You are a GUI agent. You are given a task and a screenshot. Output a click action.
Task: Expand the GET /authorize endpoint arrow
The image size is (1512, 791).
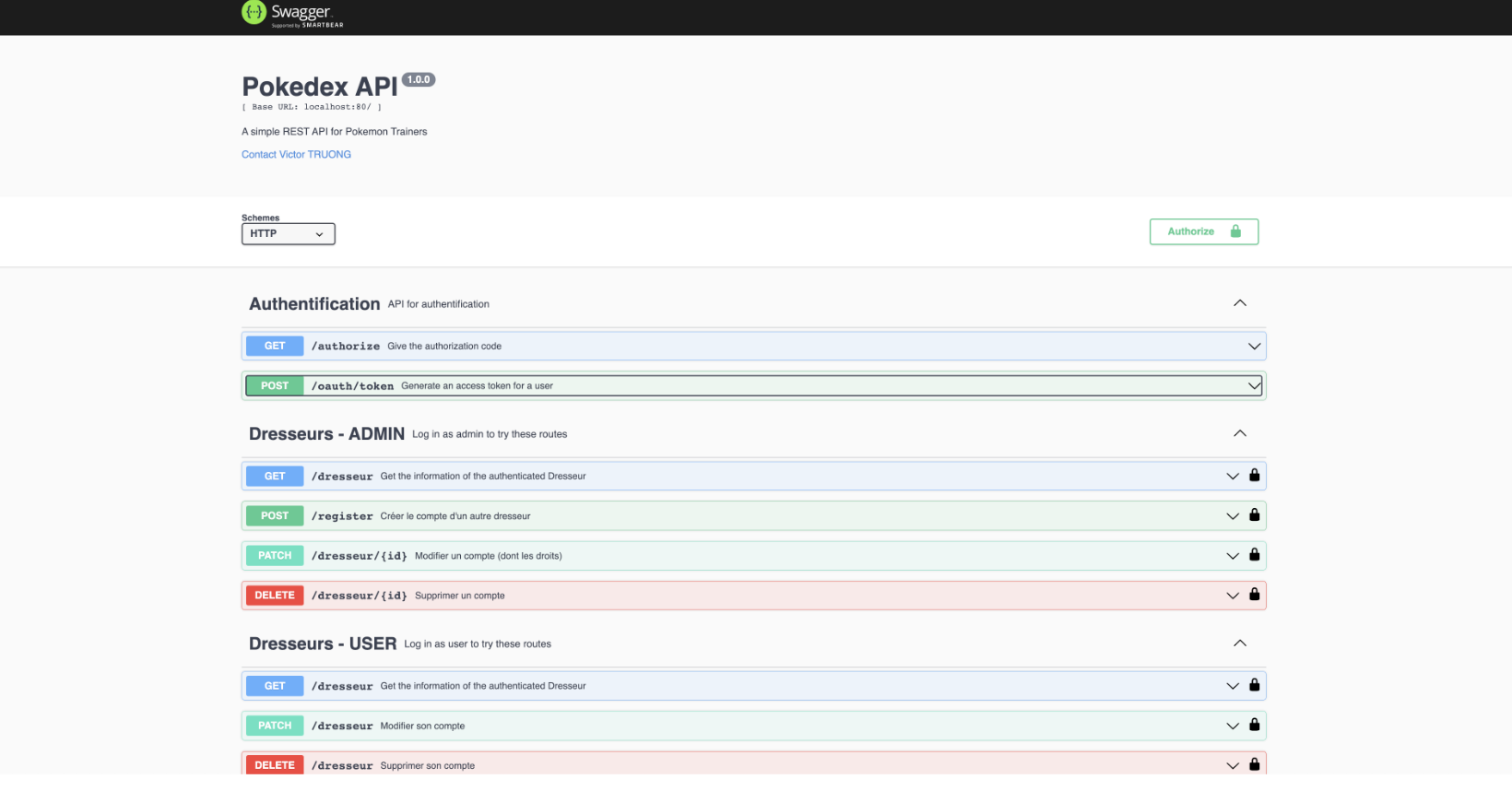[x=1254, y=347]
